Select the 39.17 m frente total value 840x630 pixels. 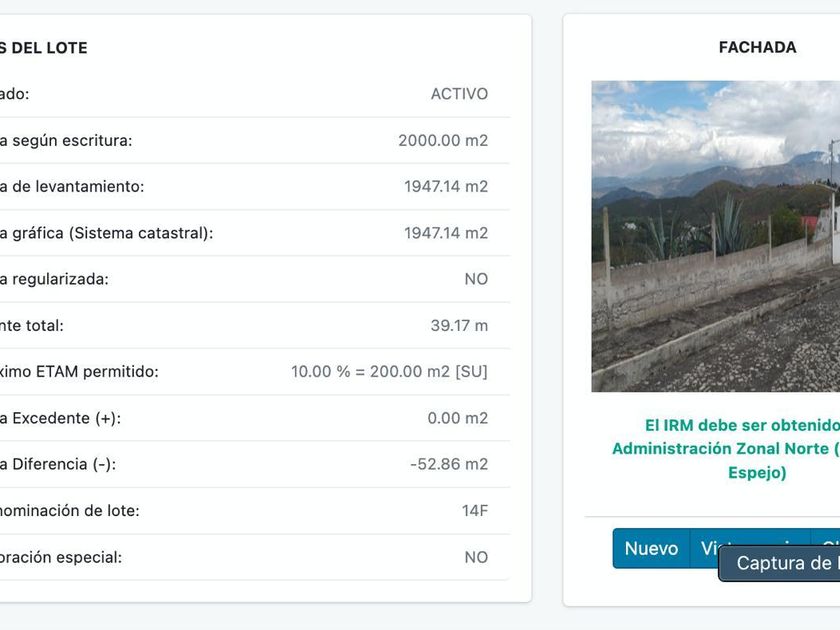coord(459,325)
